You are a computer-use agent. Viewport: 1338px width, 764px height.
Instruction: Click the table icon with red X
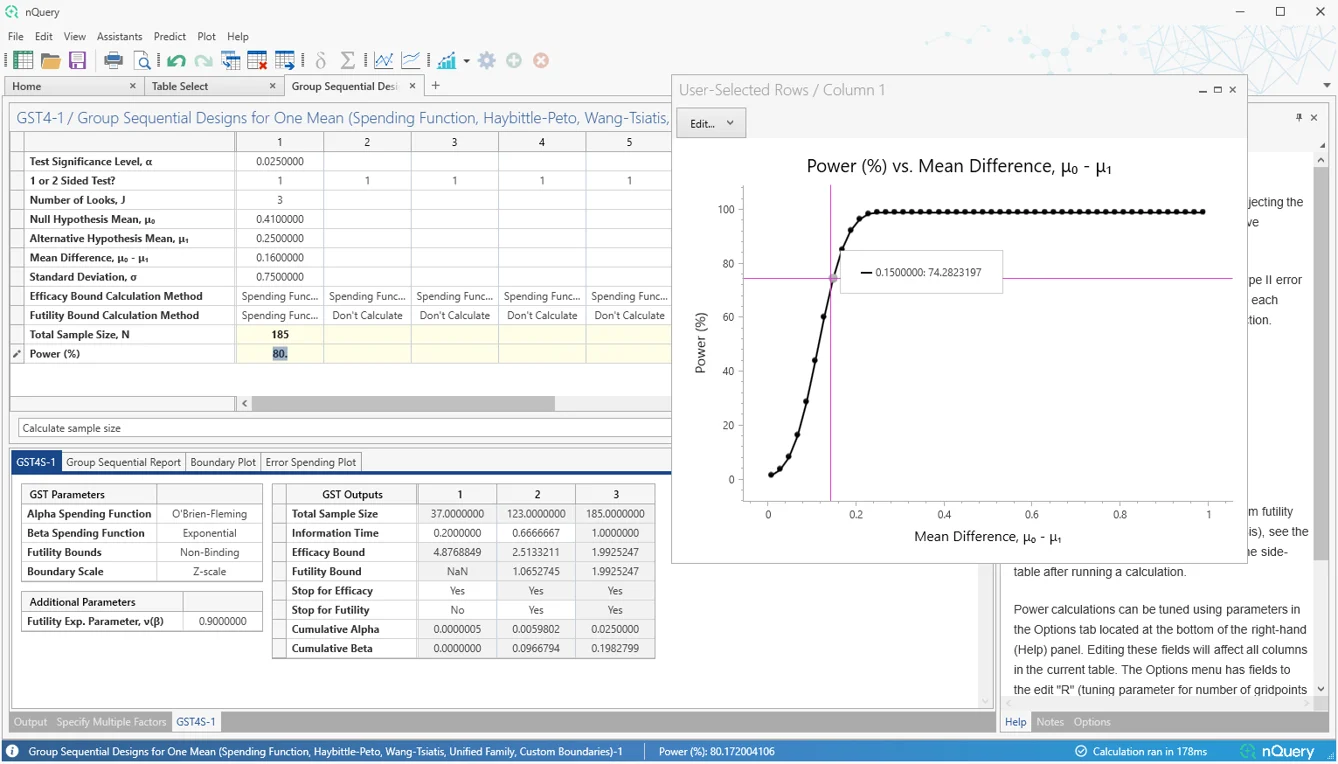click(257, 61)
